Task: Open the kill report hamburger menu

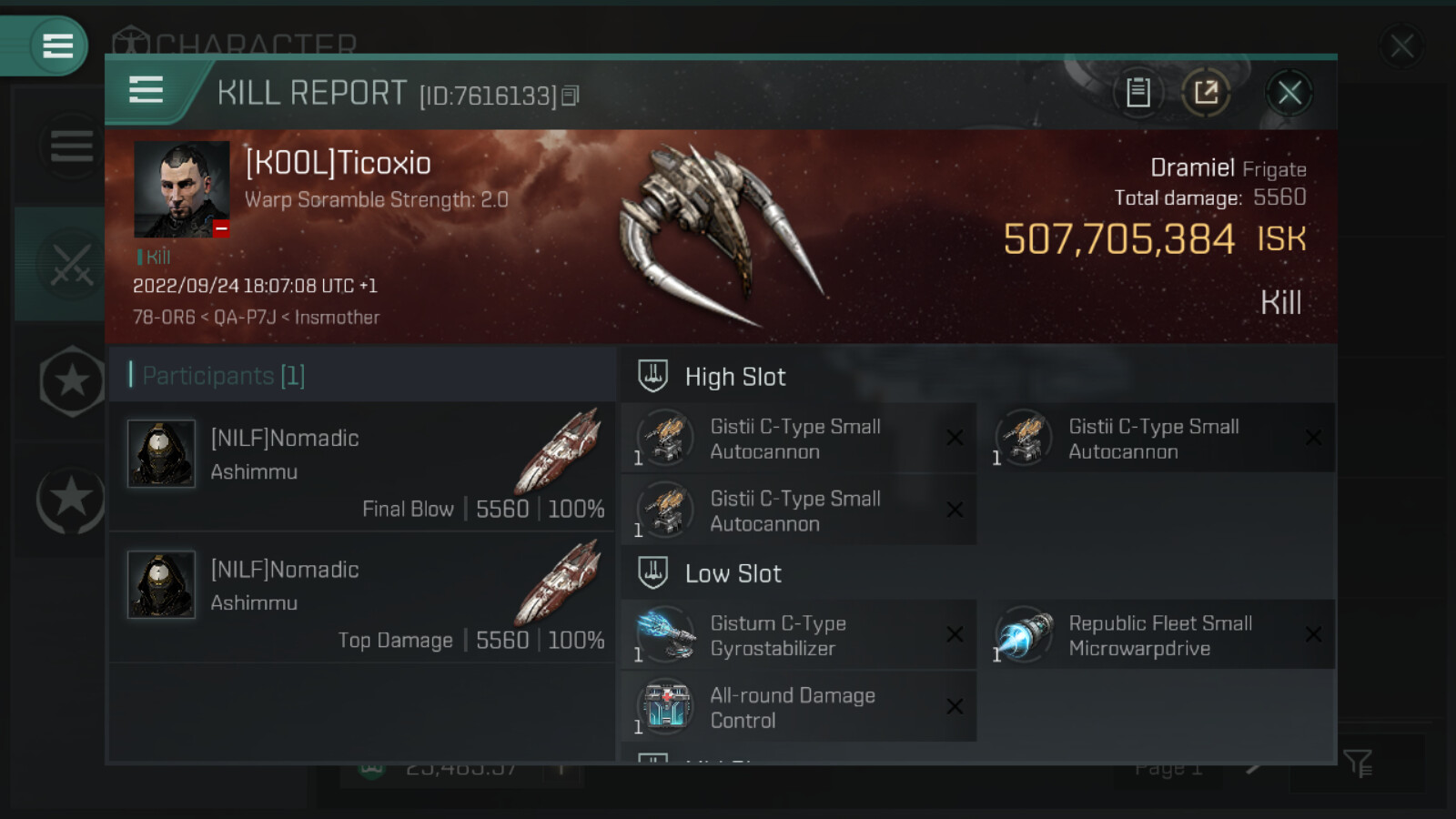Action: pyautogui.click(x=147, y=90)
